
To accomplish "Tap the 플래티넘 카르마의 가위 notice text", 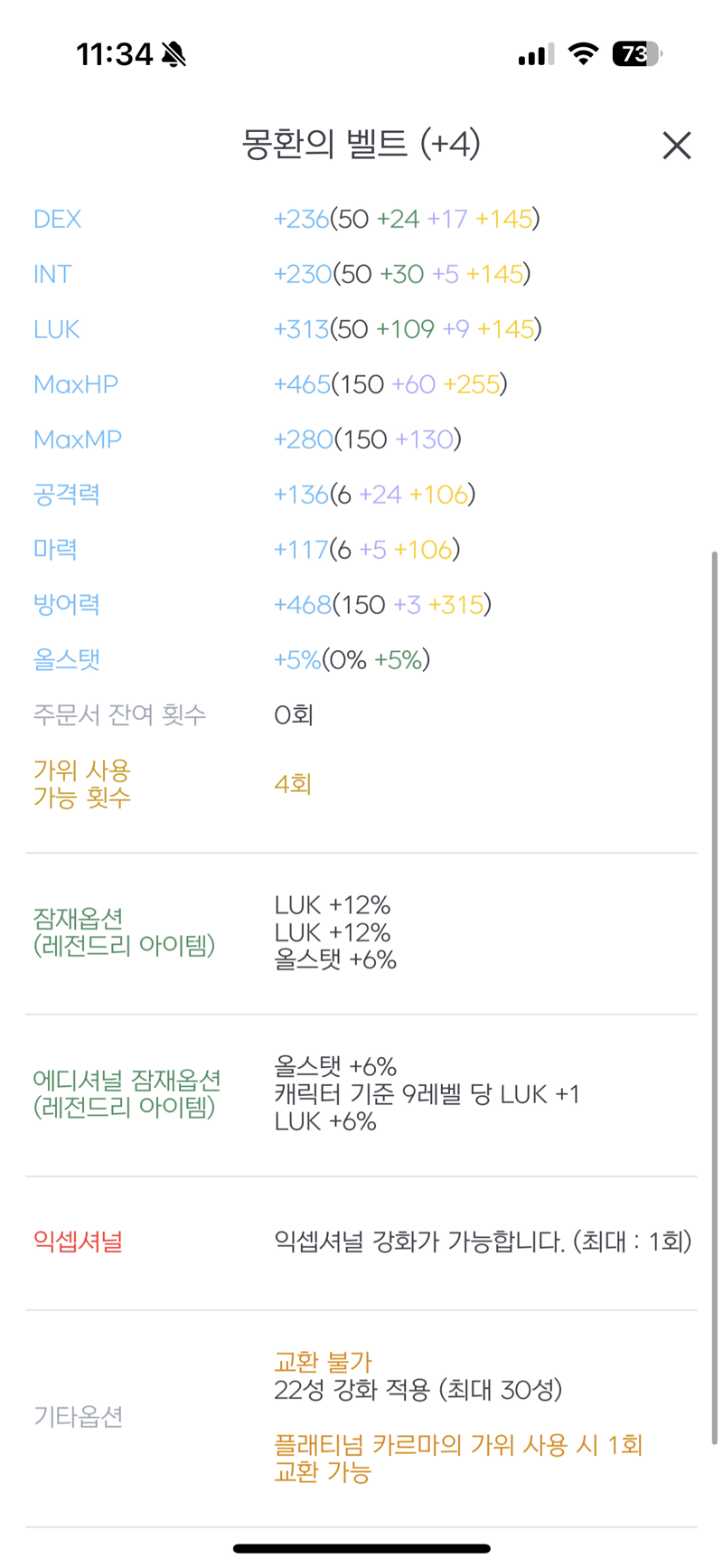I will [458, 1458].
